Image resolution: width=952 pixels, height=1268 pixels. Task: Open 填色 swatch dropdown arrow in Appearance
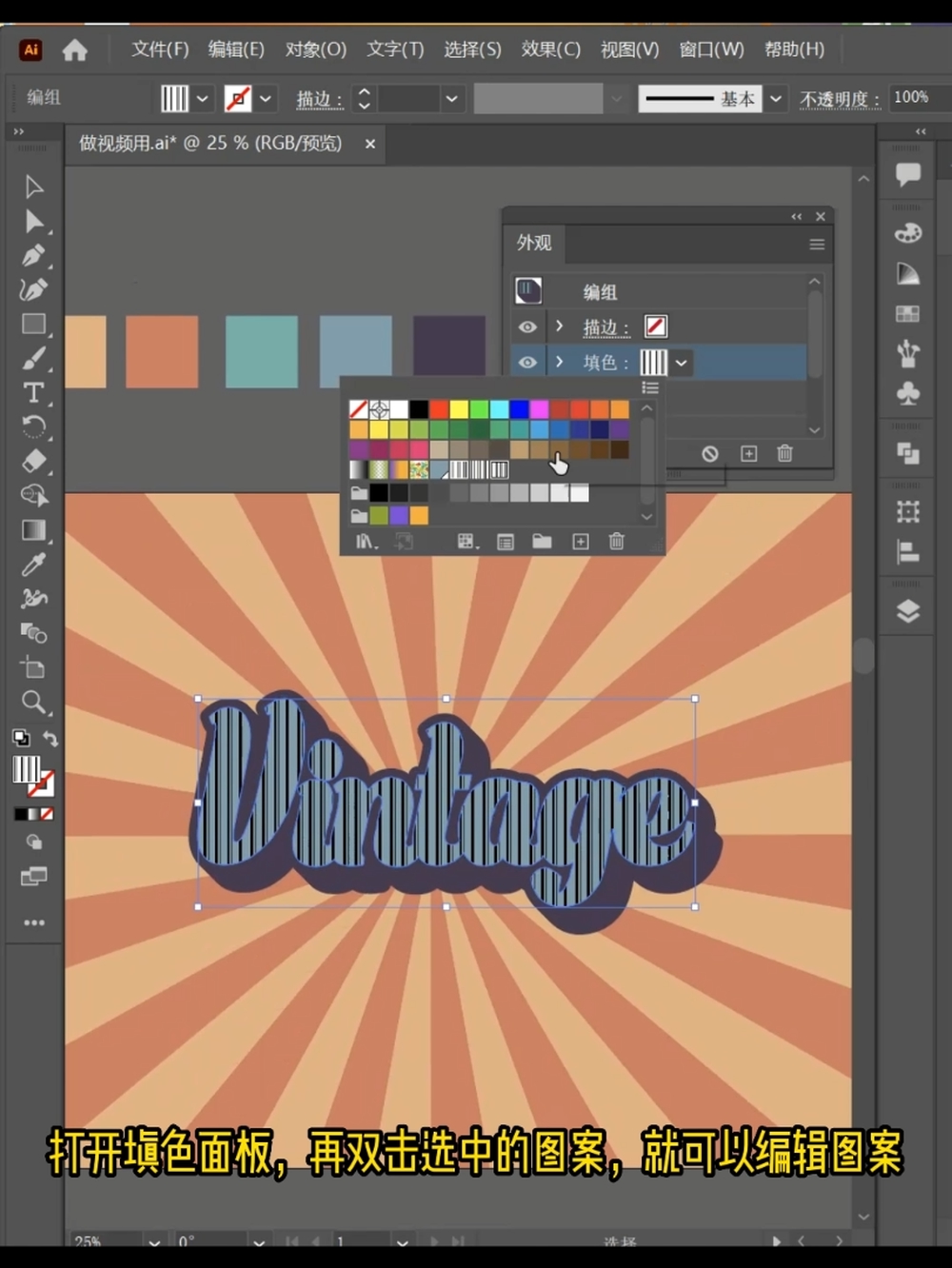coord(682,363)
